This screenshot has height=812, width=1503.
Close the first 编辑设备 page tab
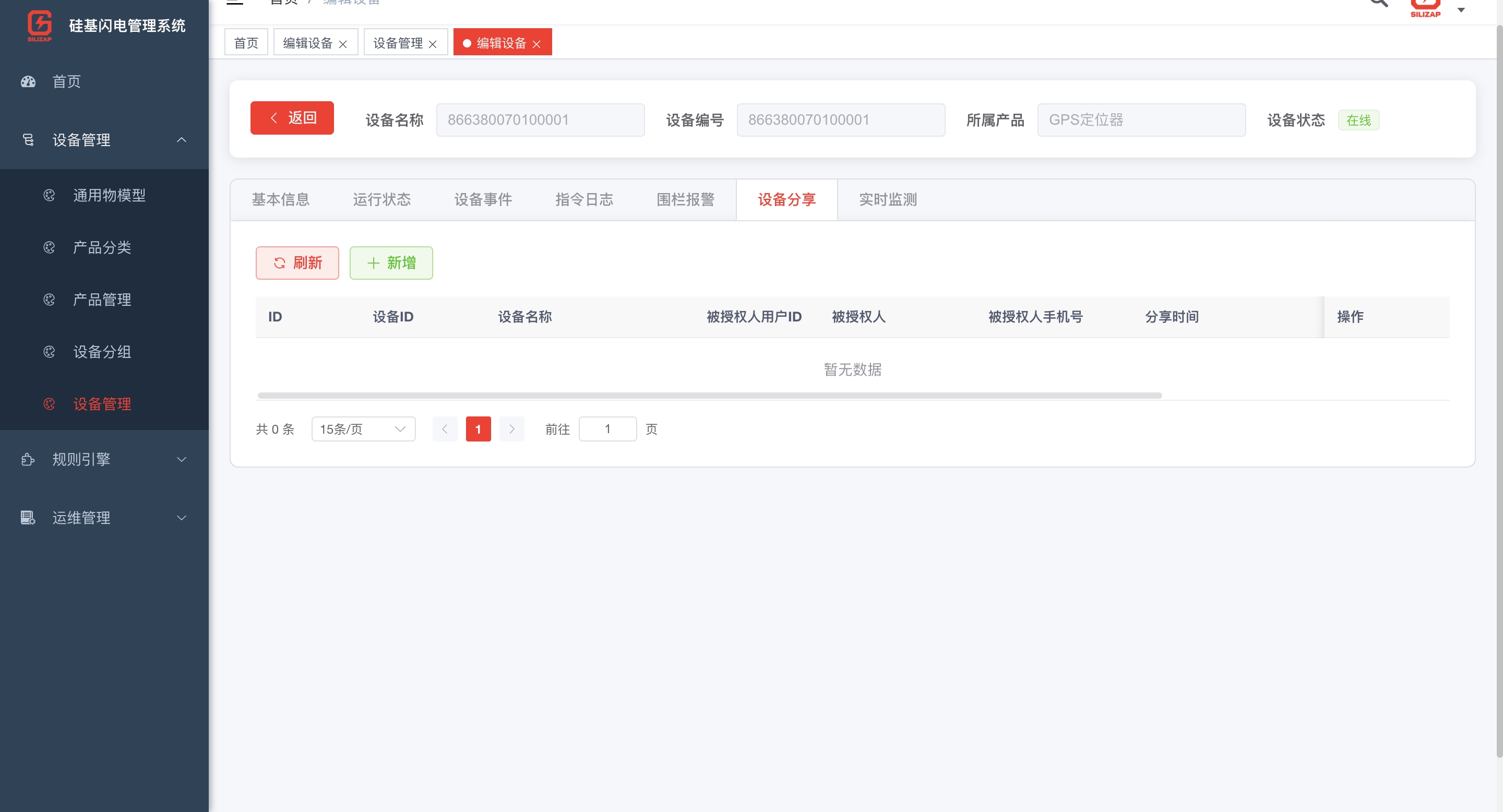tap(343, 44)
